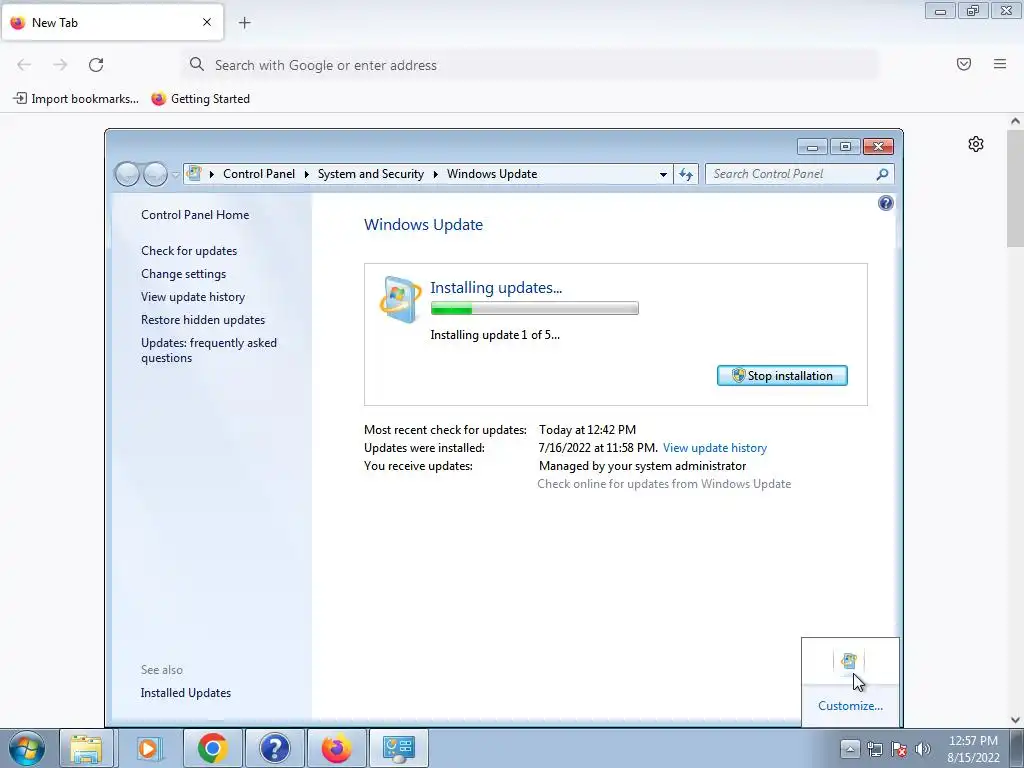1024x768 pixels.
Task: Reload the current Firefox page
Action: [x=96, y=65]
